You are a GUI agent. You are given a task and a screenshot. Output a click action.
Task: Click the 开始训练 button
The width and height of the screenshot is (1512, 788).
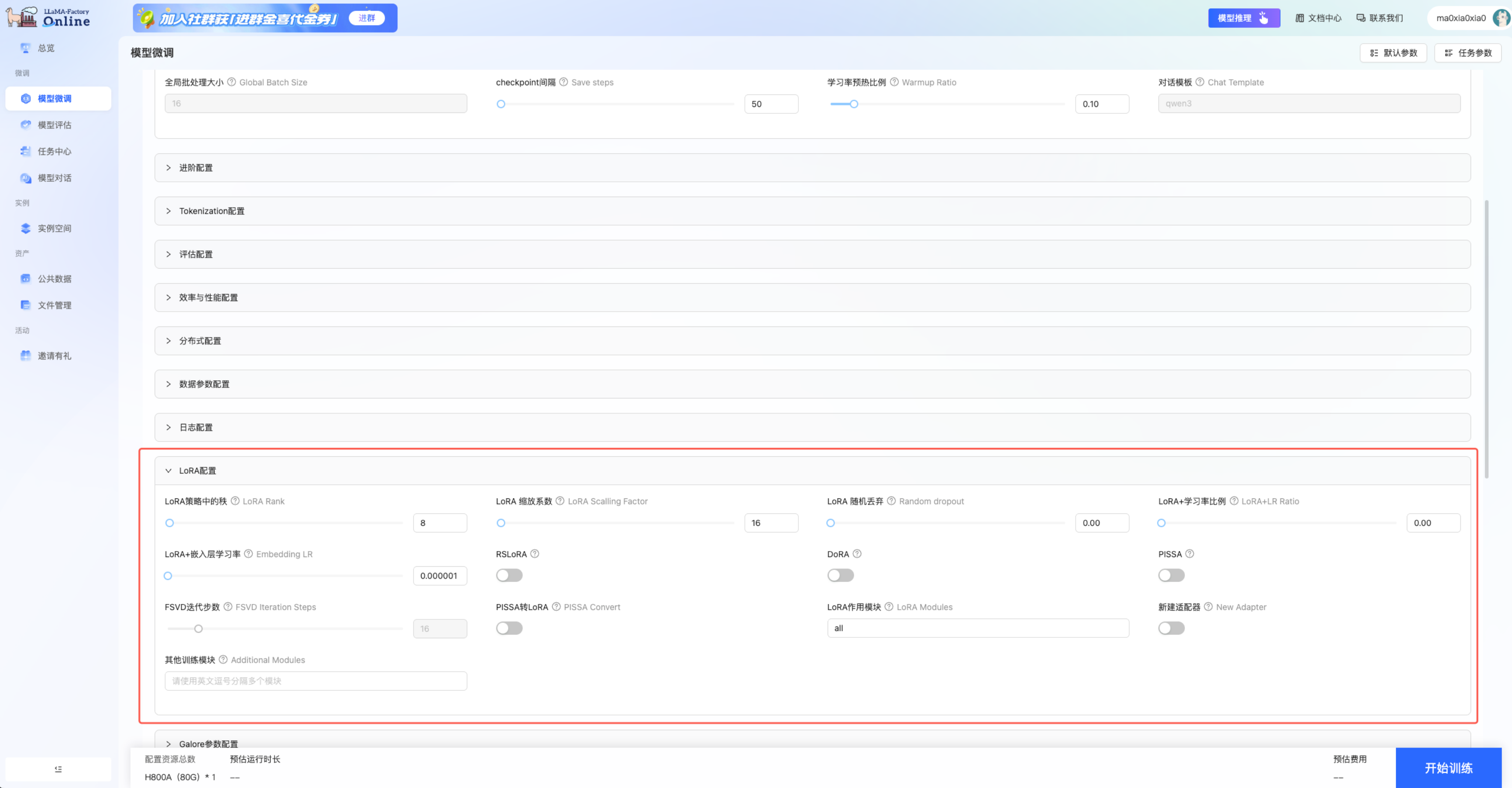tap(1448, 768)
